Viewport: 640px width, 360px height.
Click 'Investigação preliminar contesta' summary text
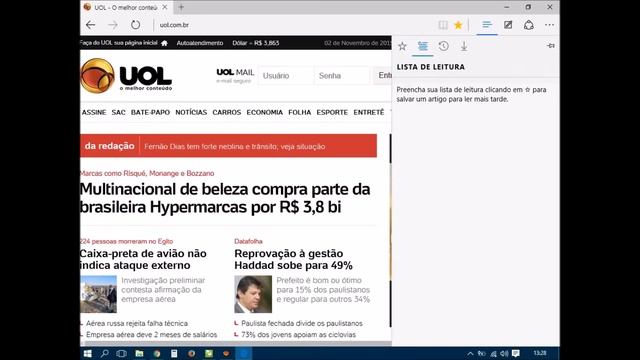pos(163,290)
